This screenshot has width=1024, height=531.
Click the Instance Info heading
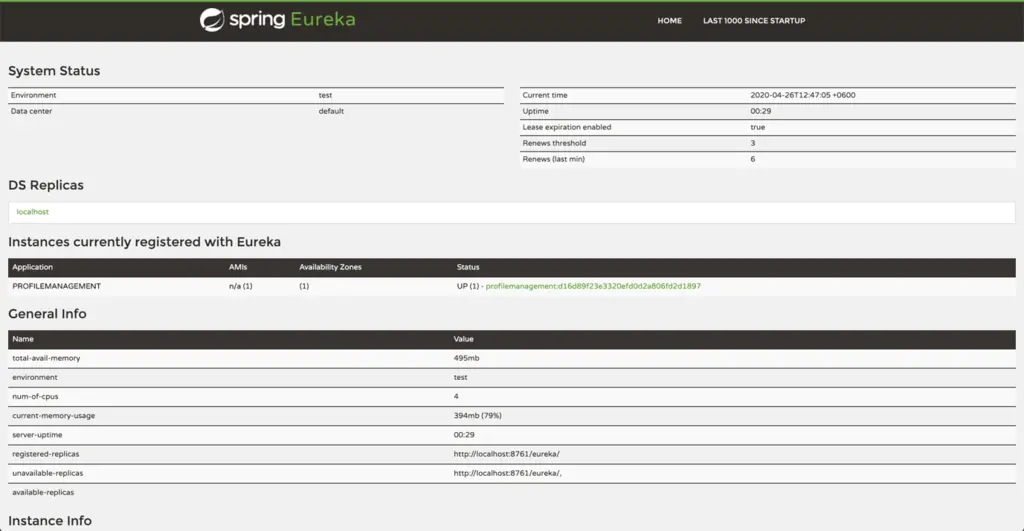tap(50, 521)
